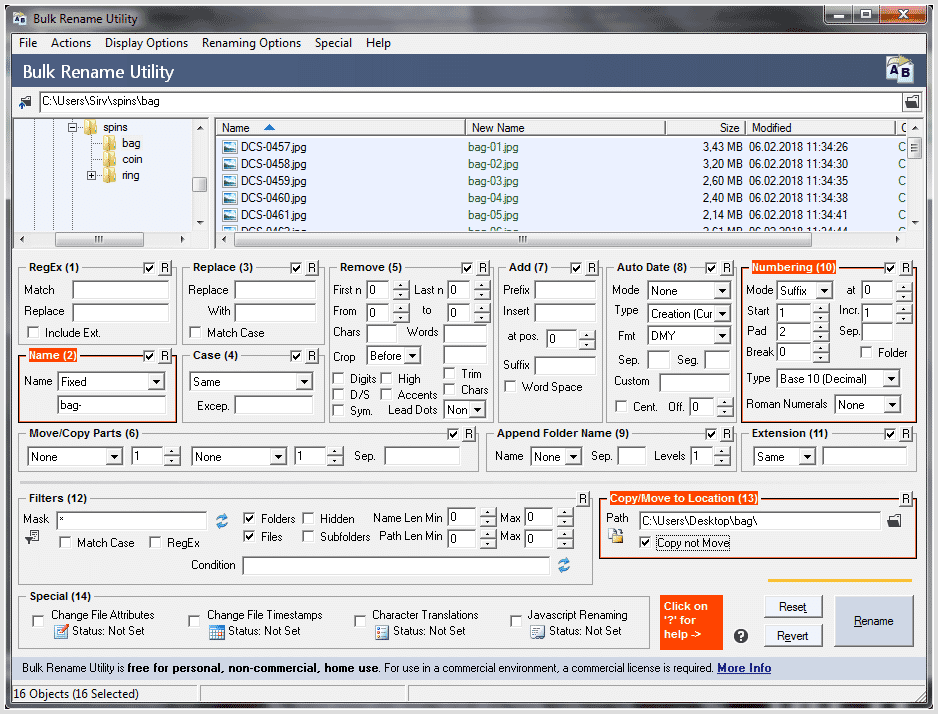
Task: Toggle the Change File Attributes checkbox
Action: point(38,621)
